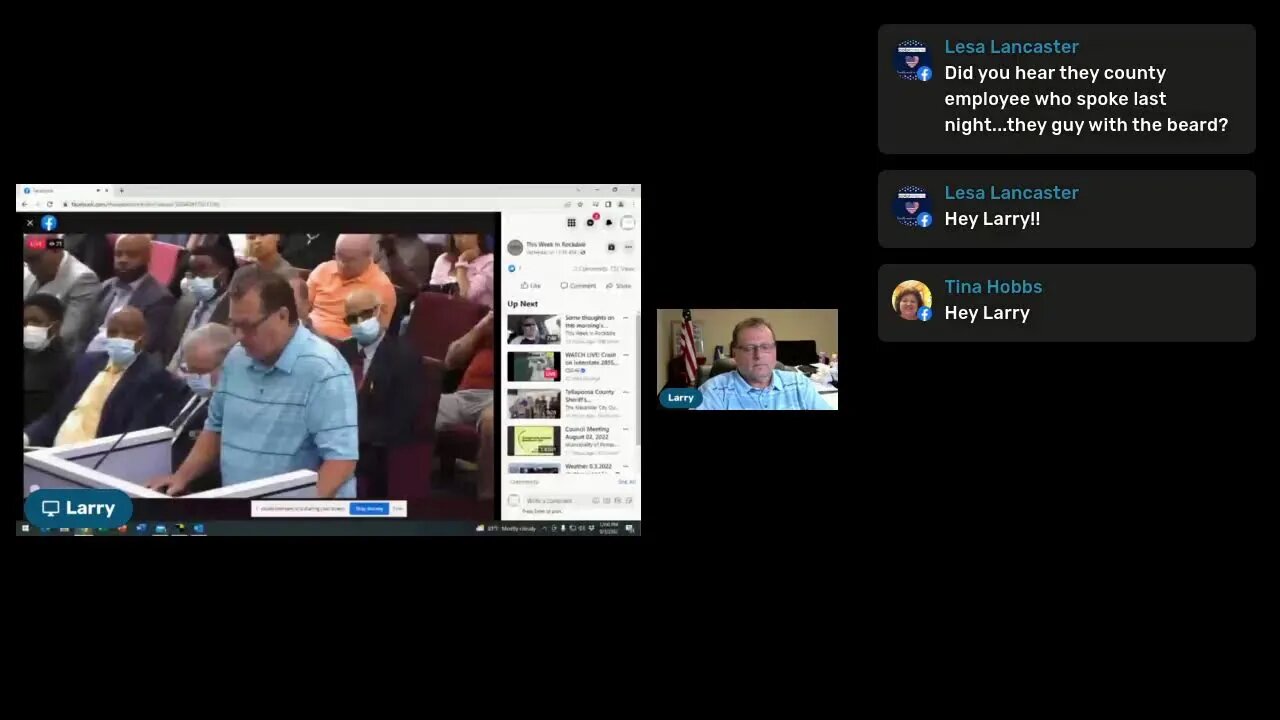Open options for Tallapoosa County Sheriff's video
This screenshot has height=720, width=1280.
[626, 392]
